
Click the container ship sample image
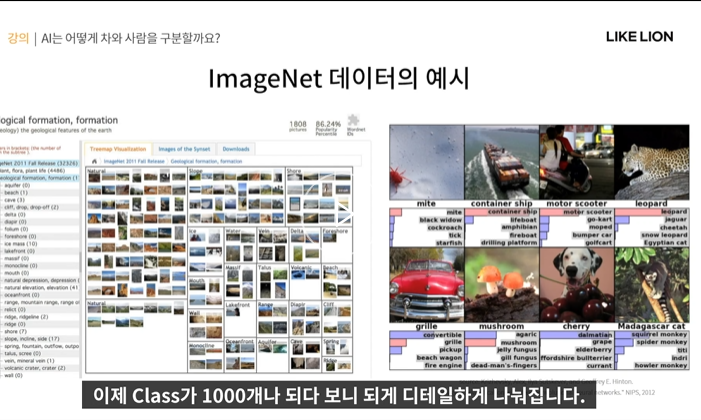(x=502, y=162)
